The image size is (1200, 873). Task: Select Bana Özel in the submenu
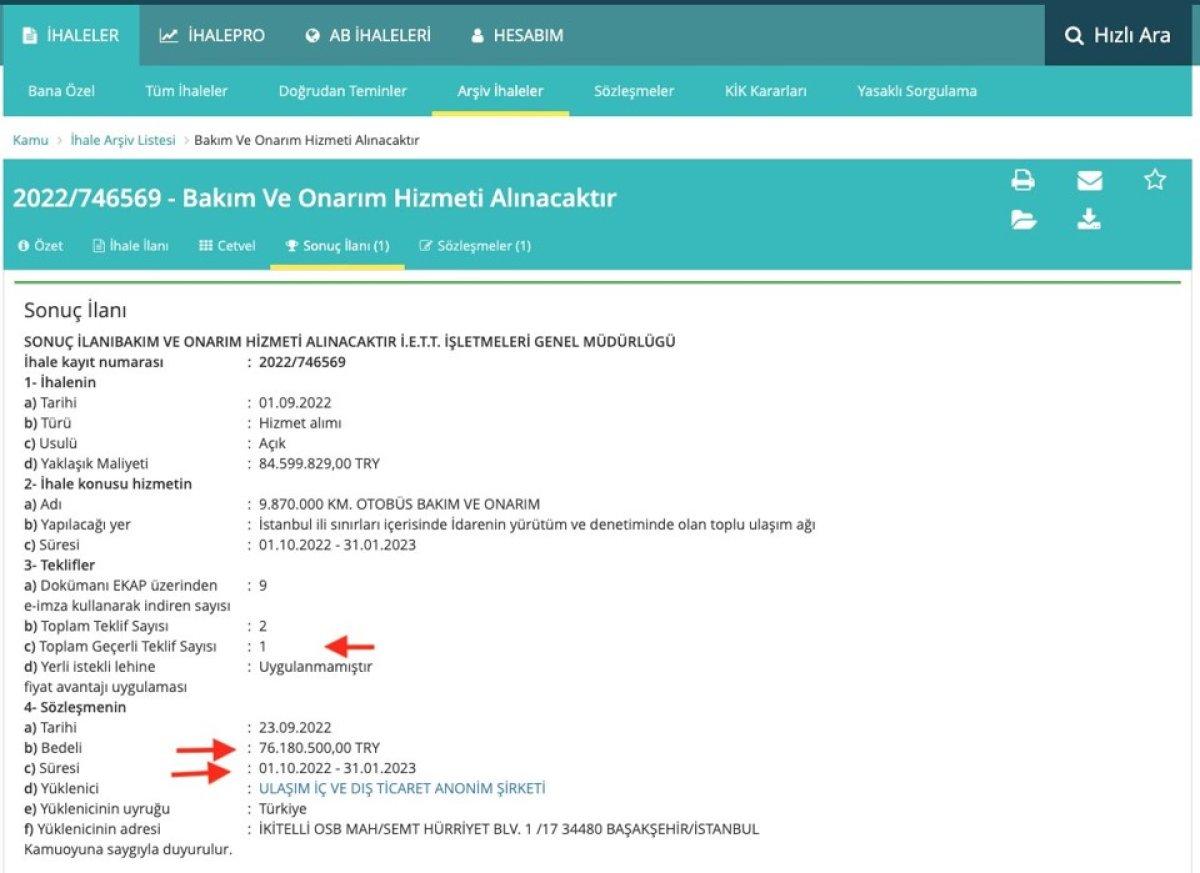point(61,91)
